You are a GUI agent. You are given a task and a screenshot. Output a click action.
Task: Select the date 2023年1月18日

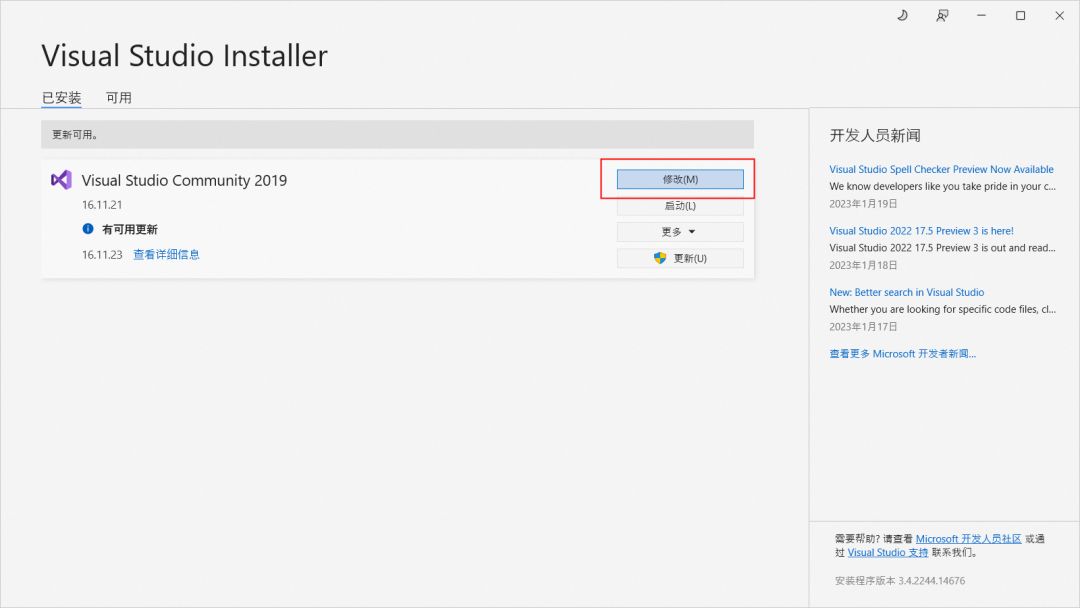click(x=863, y=265)
